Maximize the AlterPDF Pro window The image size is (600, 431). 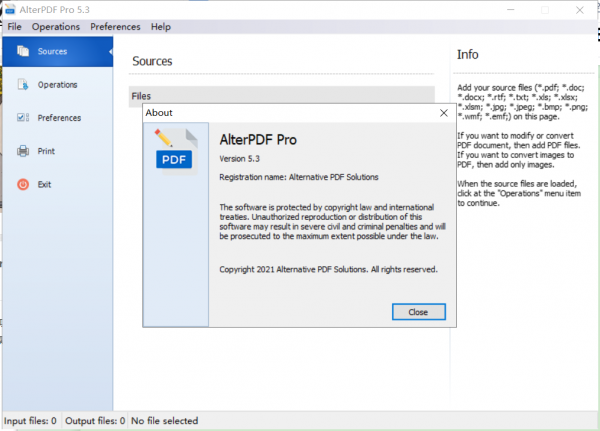pos(545,9)
